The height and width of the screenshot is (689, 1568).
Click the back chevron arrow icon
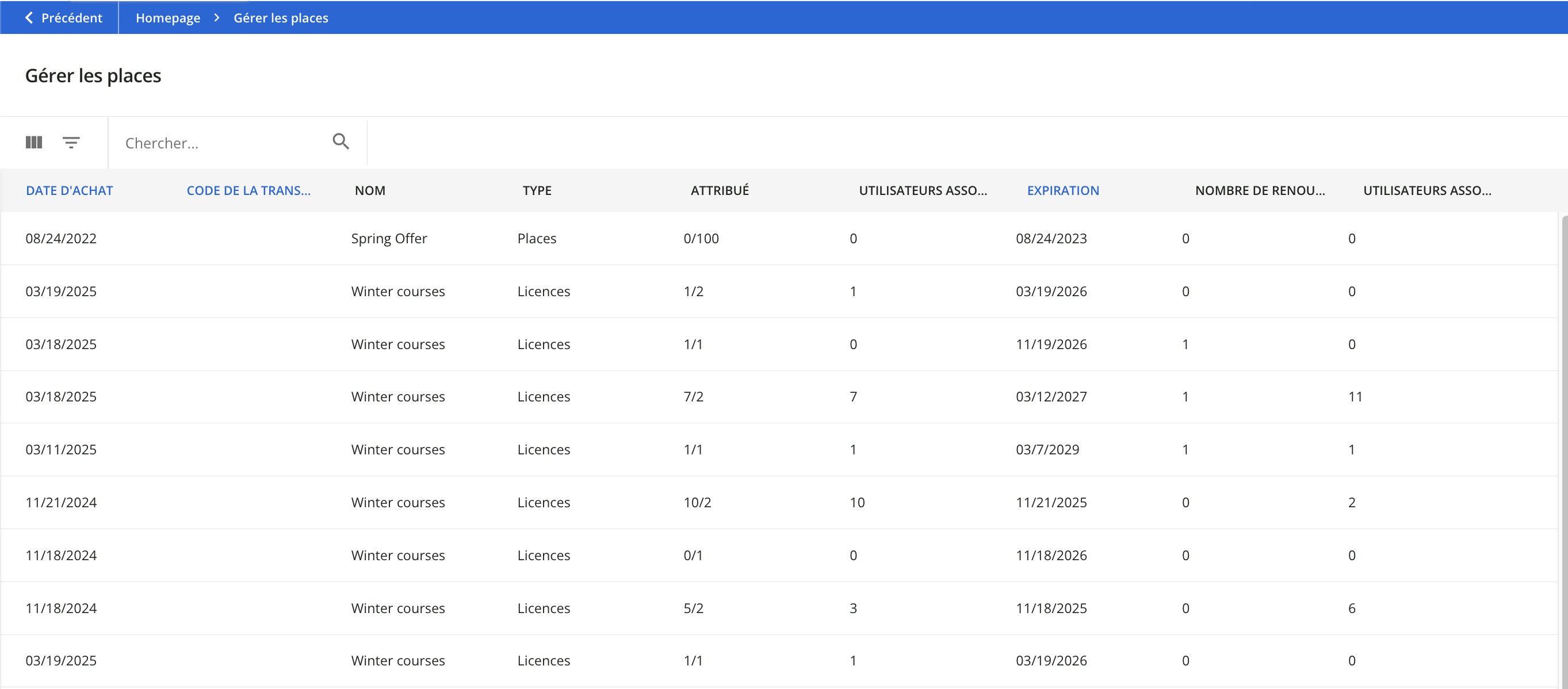tap(29, 18)
